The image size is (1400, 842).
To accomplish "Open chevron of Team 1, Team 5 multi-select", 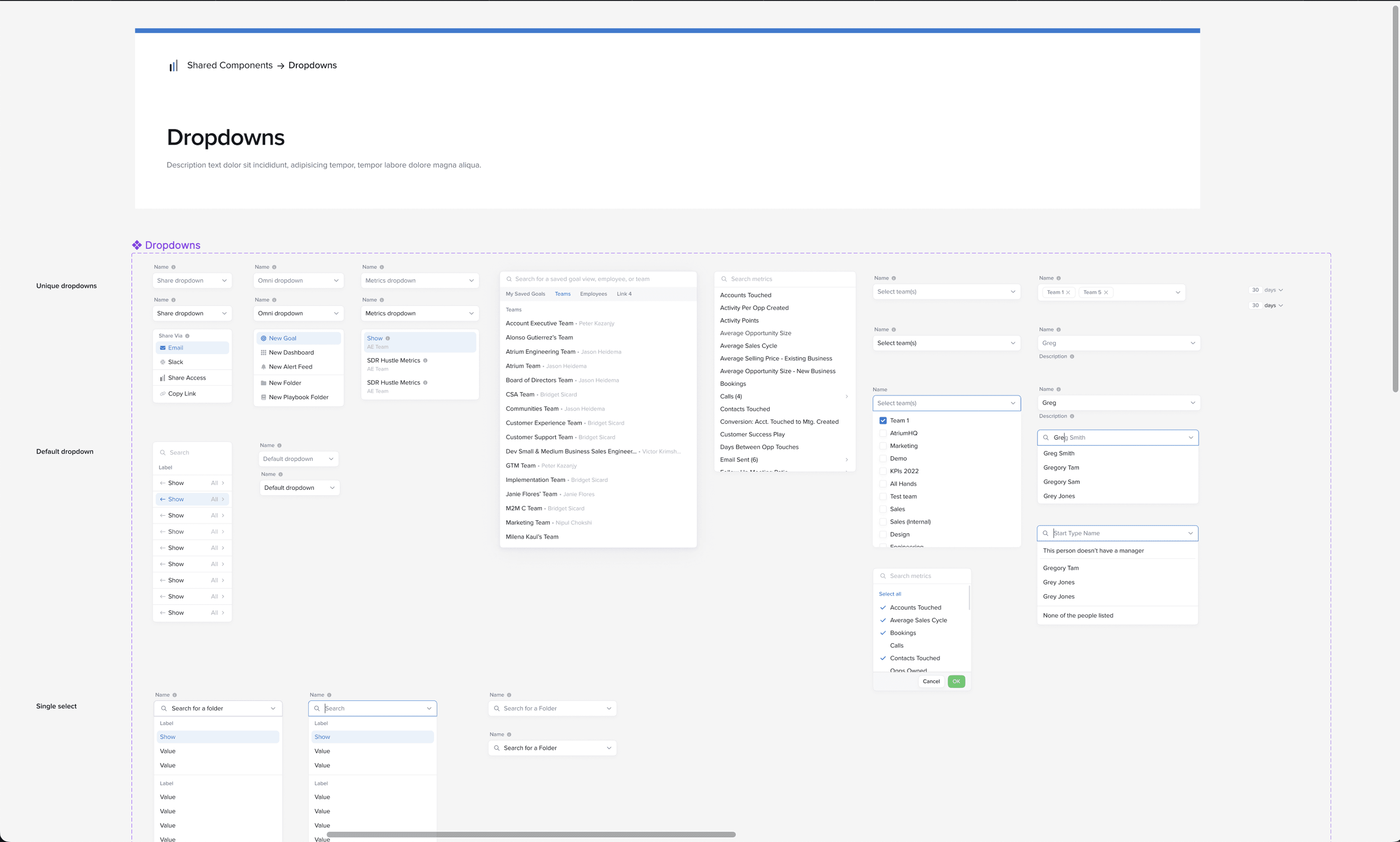I will (x=1178, y=292).
